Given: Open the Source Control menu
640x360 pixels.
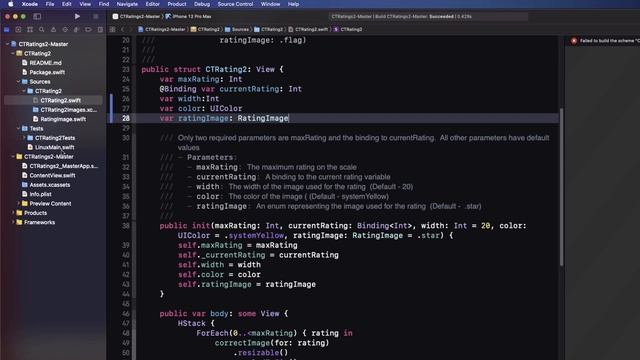Looking at the screenshot, I should pos(235,4).
